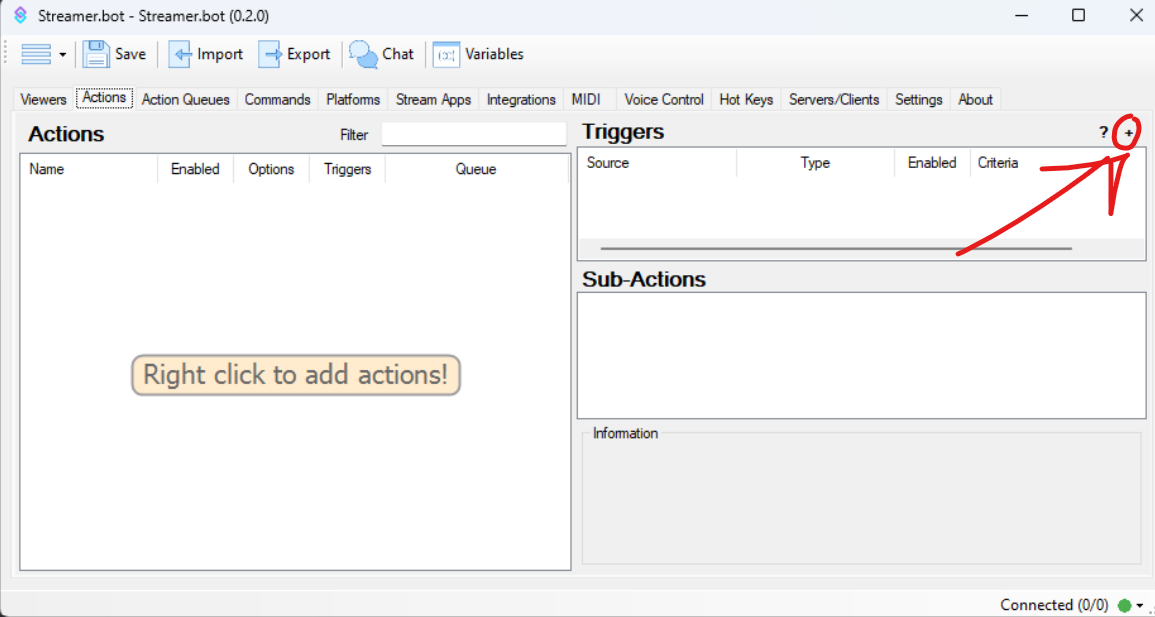Click the Actions Enabled column header
The width and height of the screenshot is (1155, 617).
coord(195,169)
